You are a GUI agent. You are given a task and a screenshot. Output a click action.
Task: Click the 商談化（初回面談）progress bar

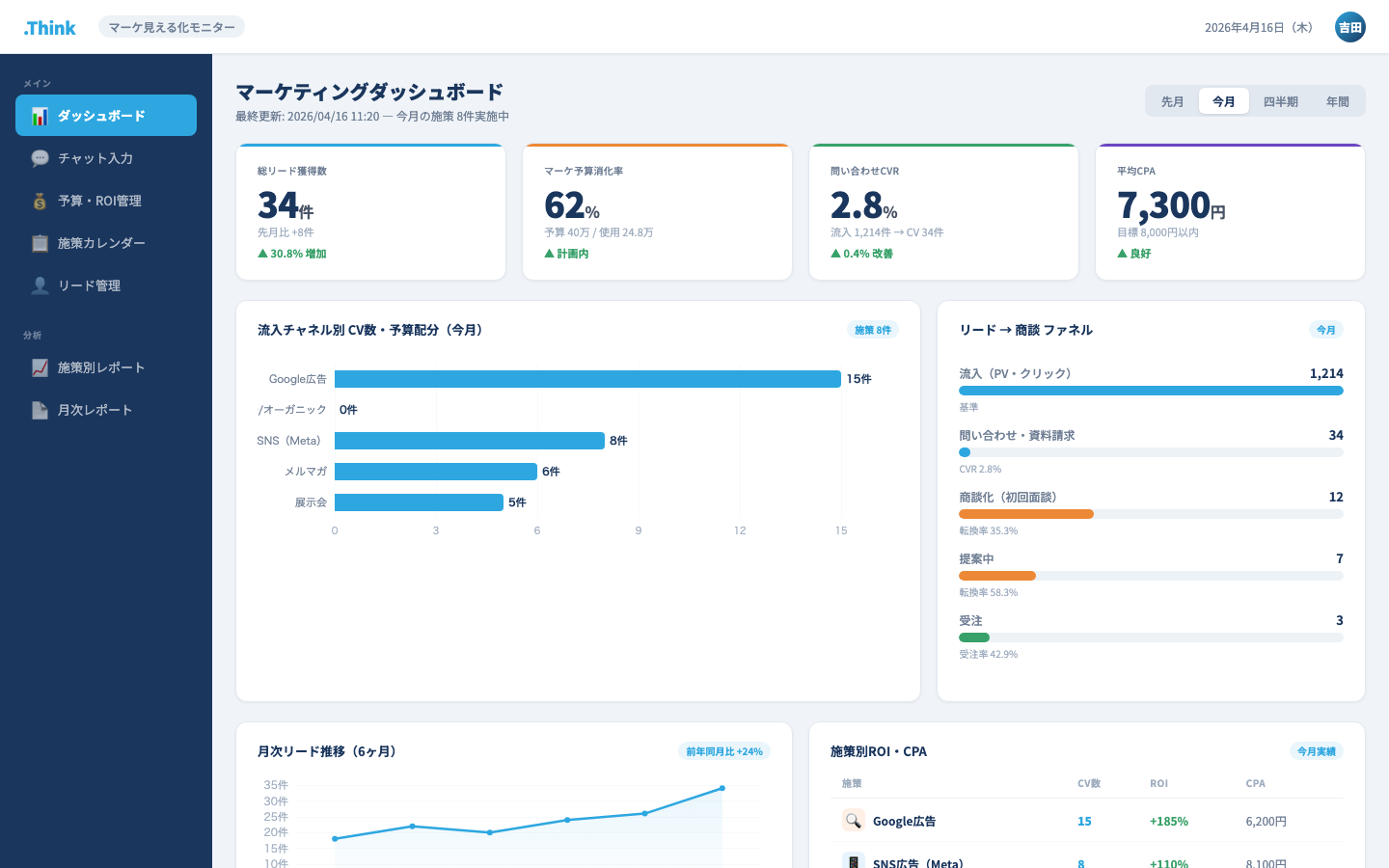1151,514
